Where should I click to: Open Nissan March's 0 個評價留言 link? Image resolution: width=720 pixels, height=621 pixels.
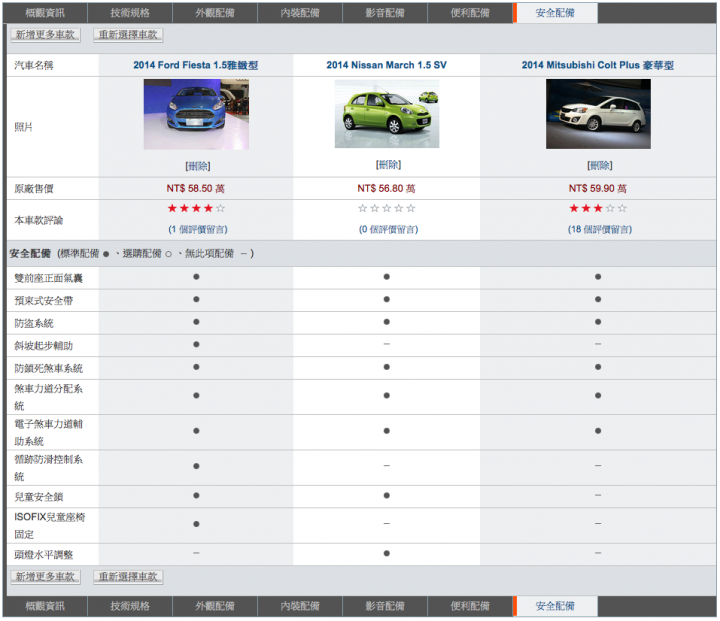coord(388,229)
